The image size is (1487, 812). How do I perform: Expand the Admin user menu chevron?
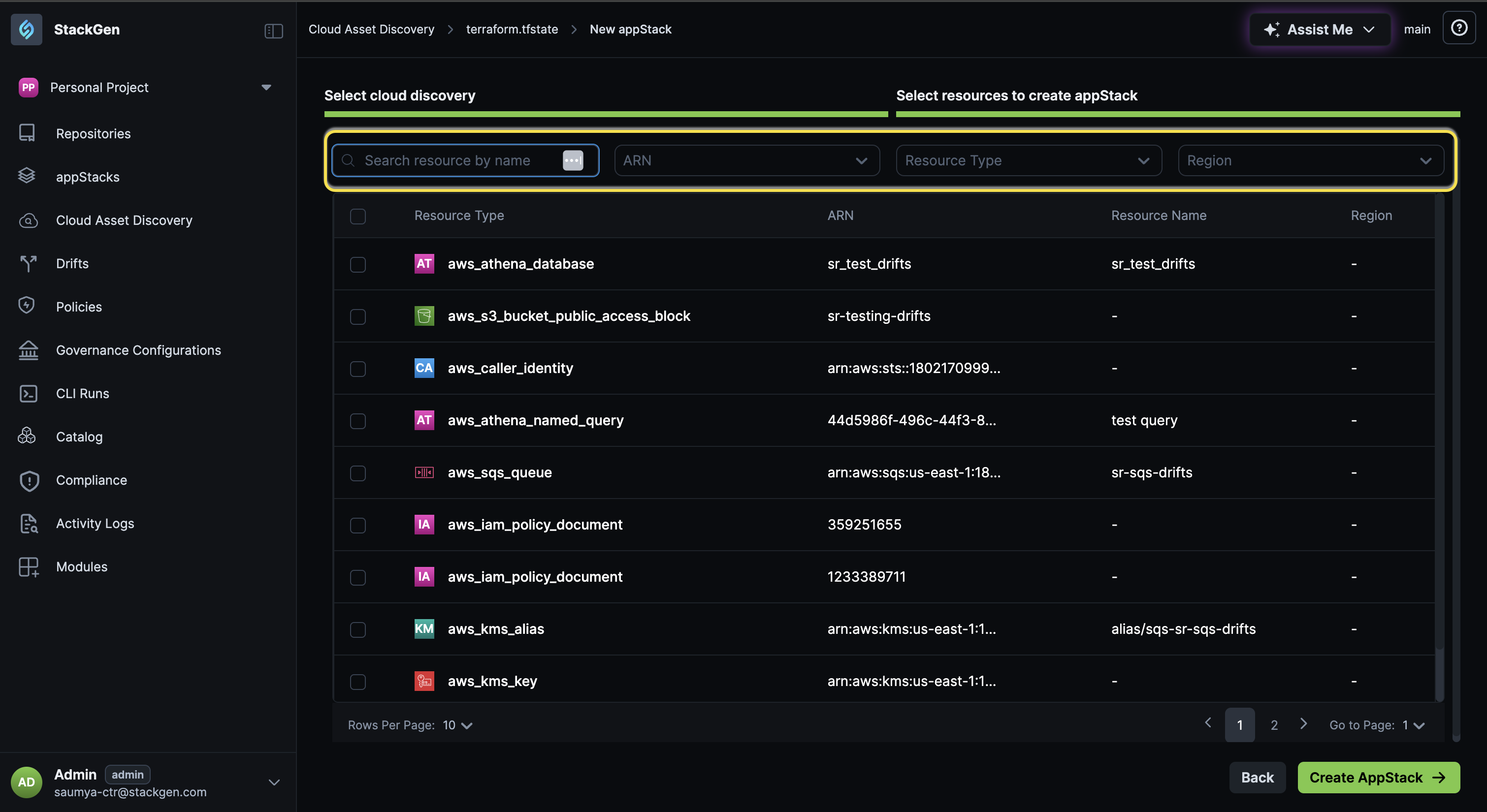coord(274,782)
